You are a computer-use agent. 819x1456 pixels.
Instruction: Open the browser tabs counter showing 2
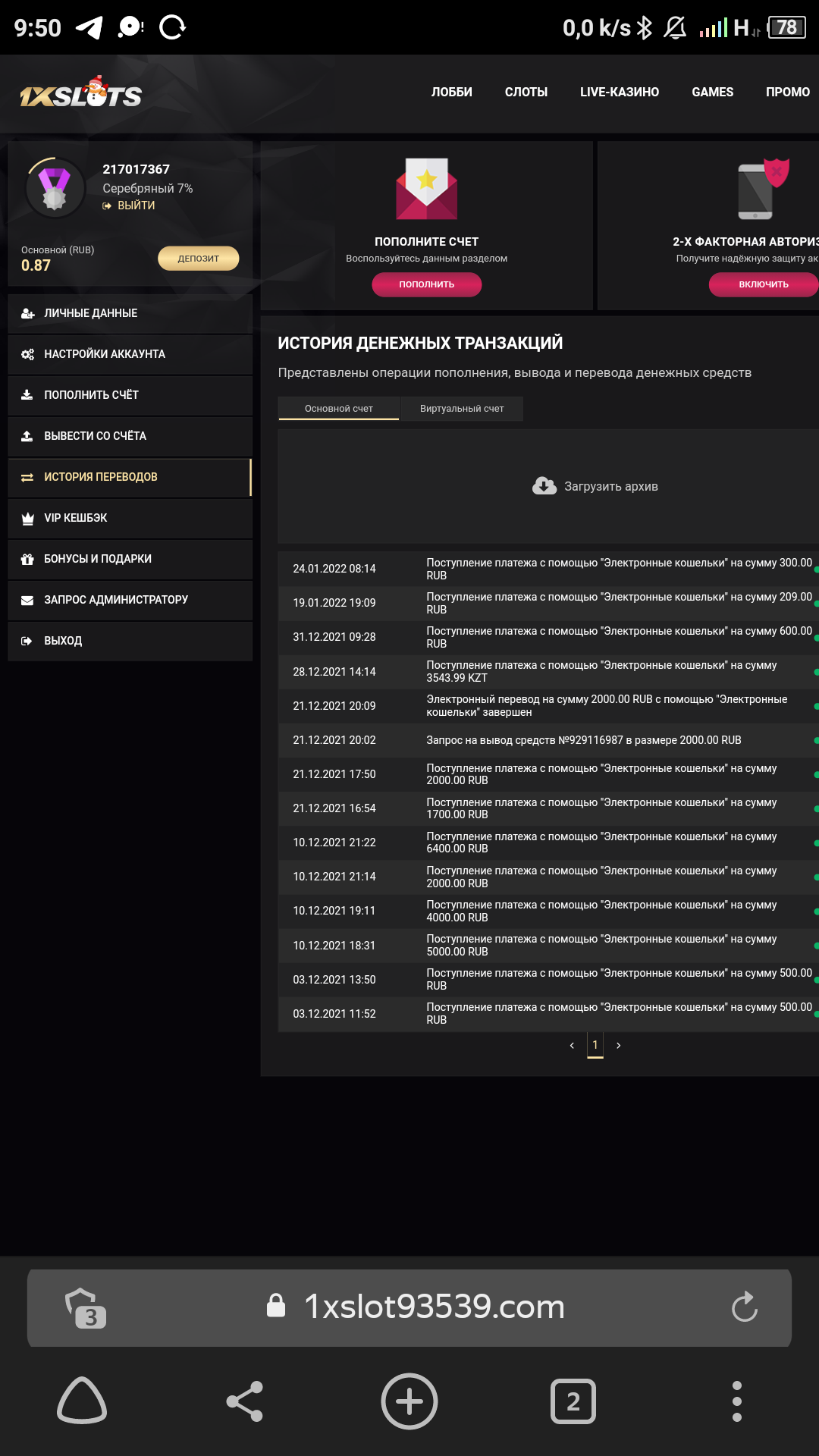pos(573,1401)
